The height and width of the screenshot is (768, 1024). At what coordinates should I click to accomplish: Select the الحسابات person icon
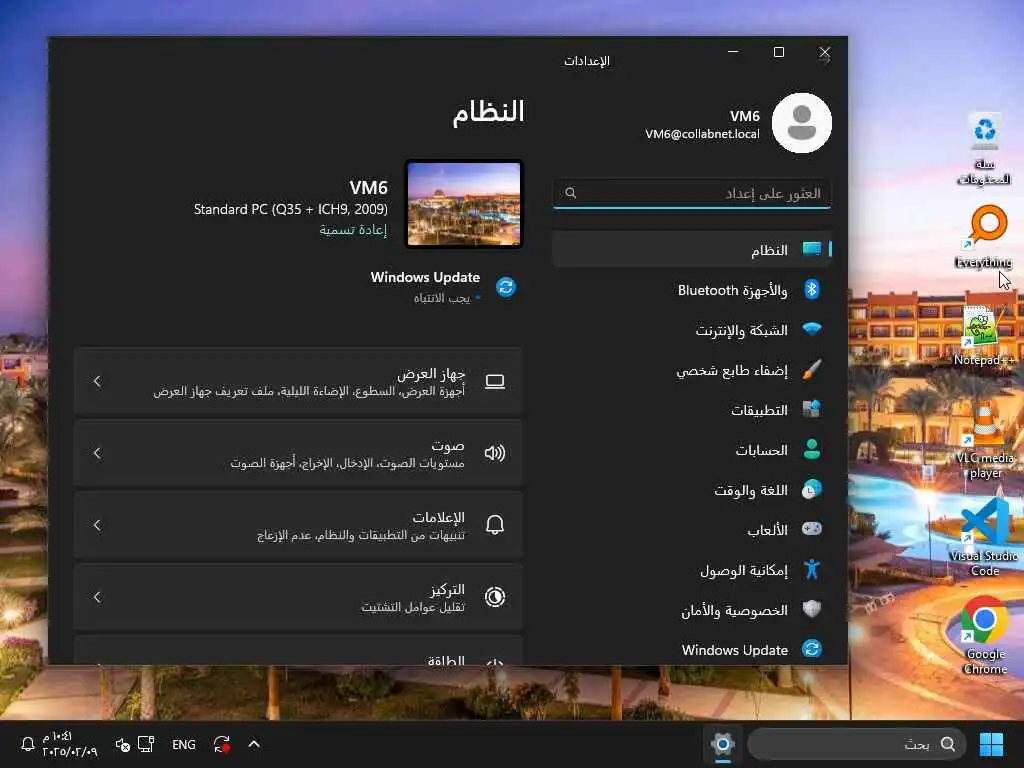(812, 449)
